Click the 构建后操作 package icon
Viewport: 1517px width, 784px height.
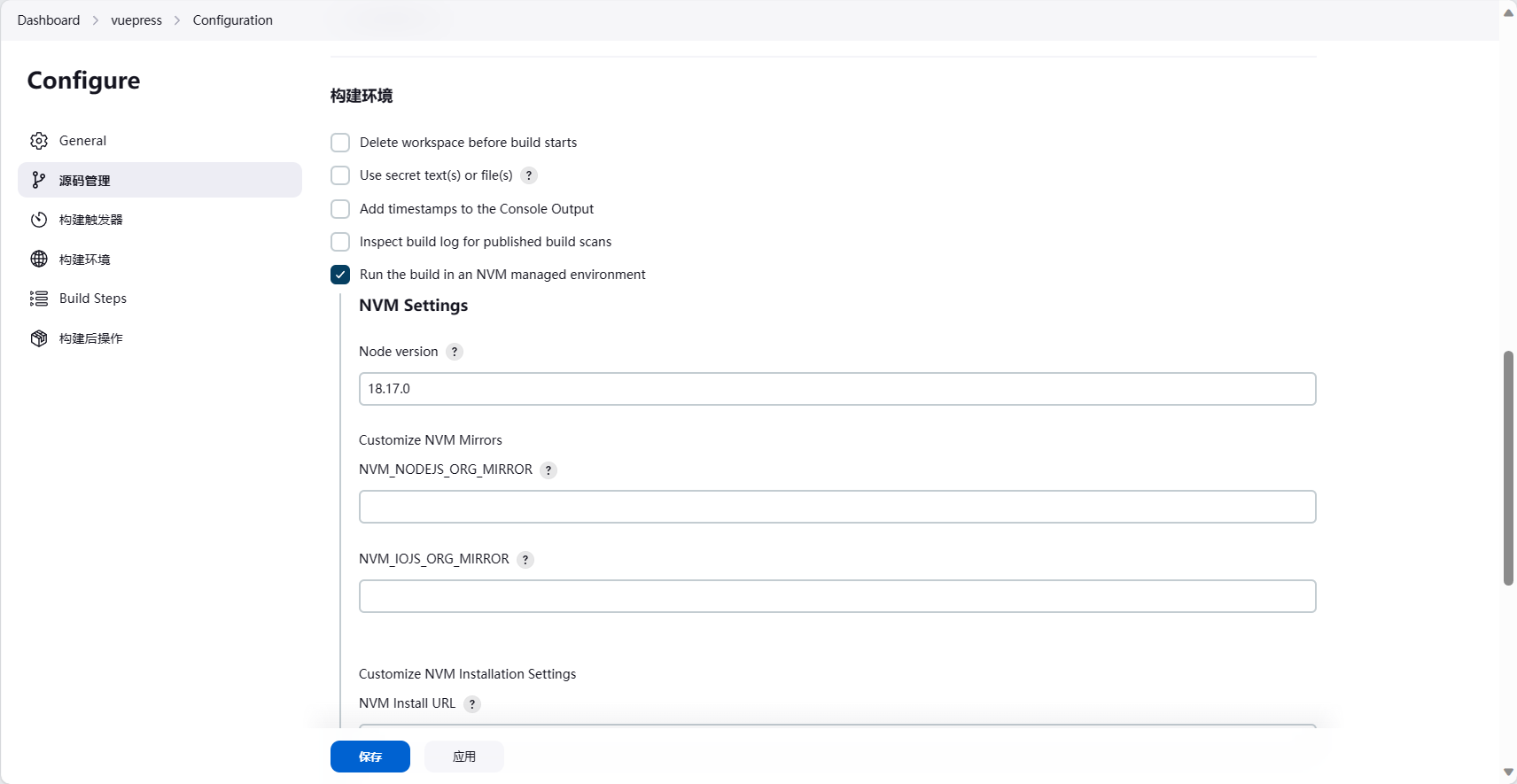point(39,338)
